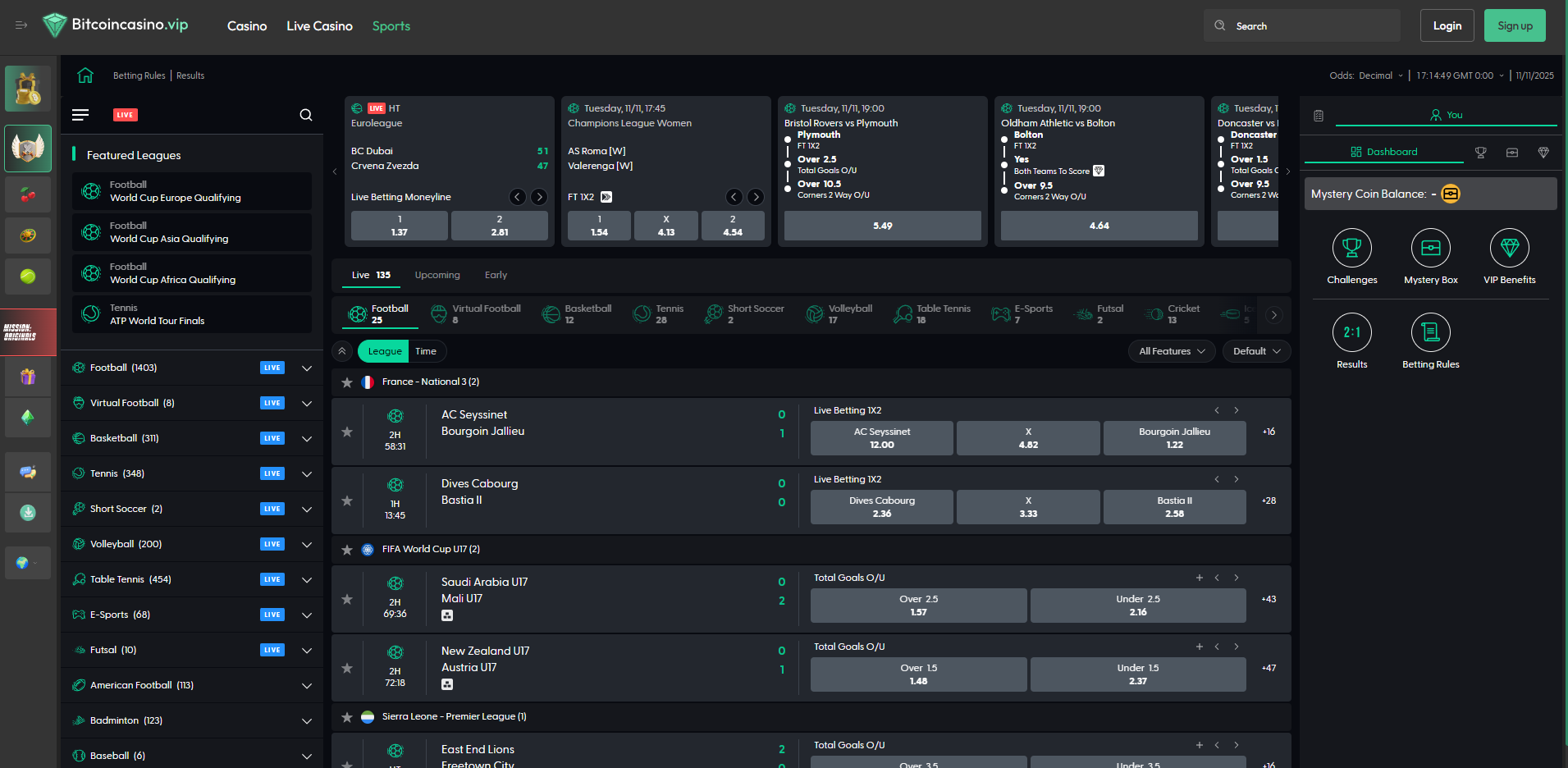Image resolution: width=1568 pixels, height=768 pixels.
Task: Click the VIP Benefits diamond icon
Action: tap(1509, 248)
